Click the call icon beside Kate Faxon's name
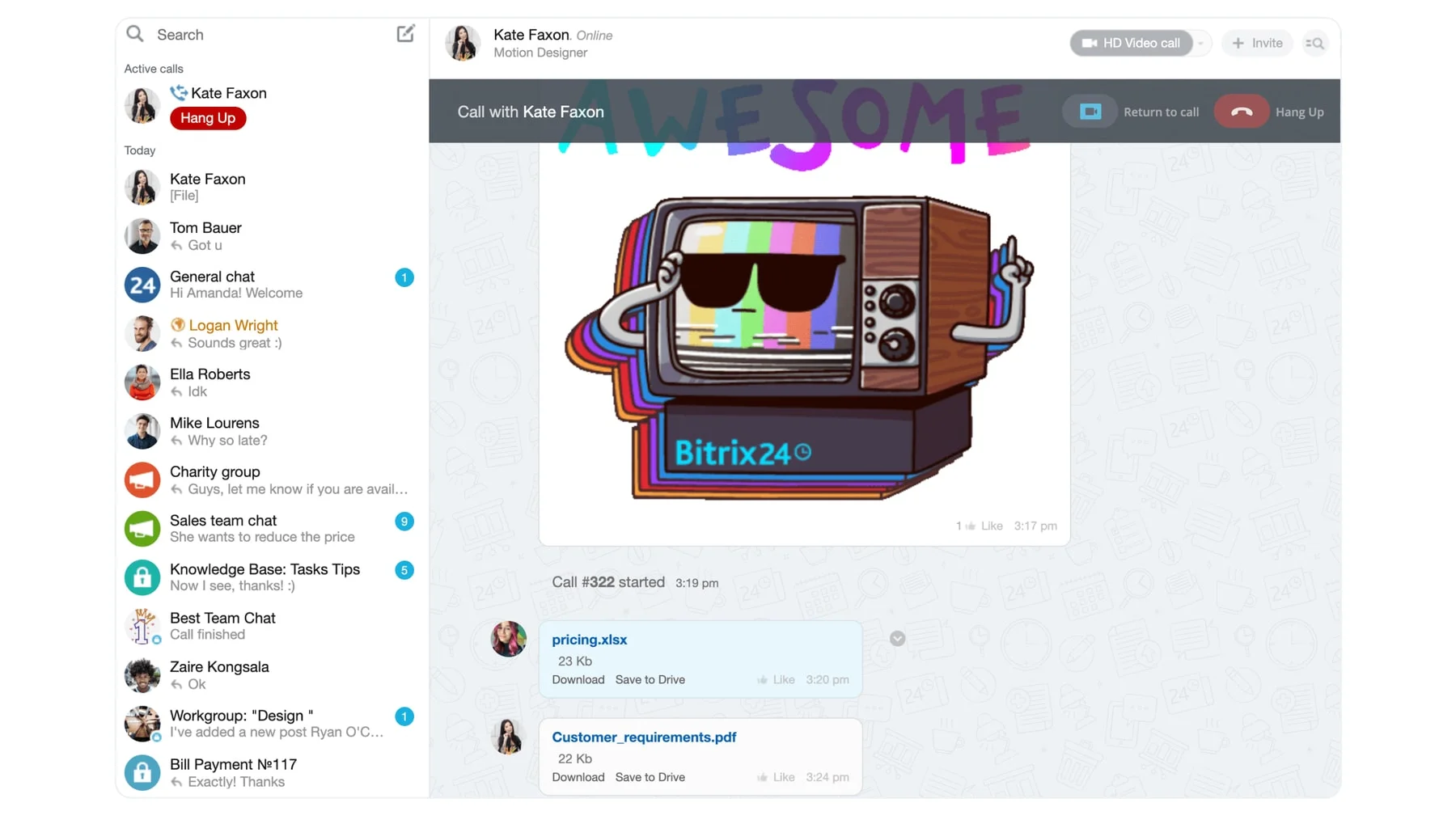Screen dimensions: 1456x824 (179, 92)
